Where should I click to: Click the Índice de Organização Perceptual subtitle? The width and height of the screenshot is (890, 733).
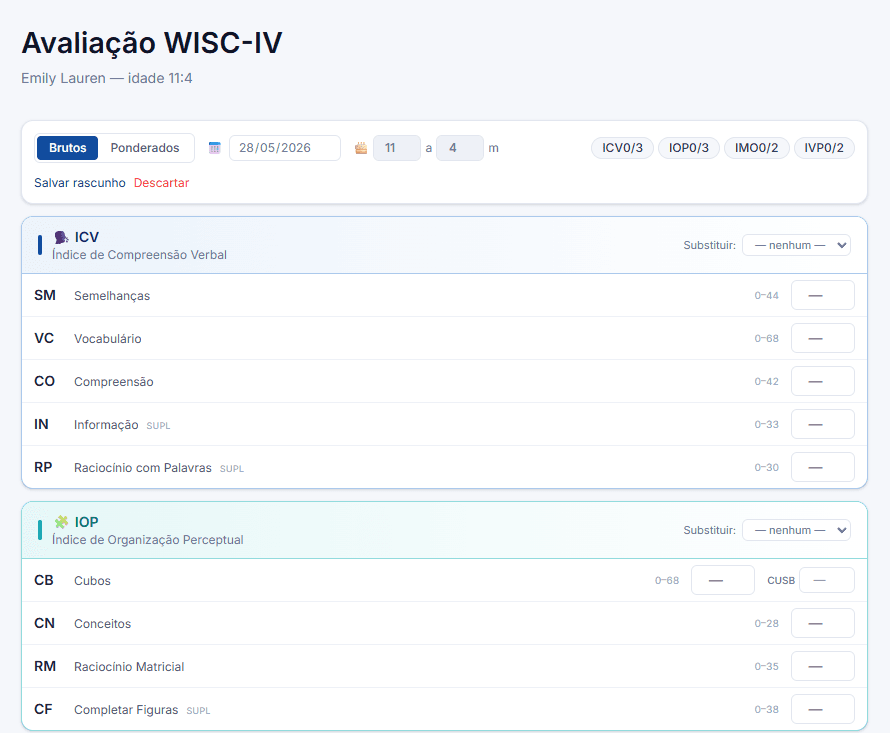pyautogui.click(x=148, y=540)
